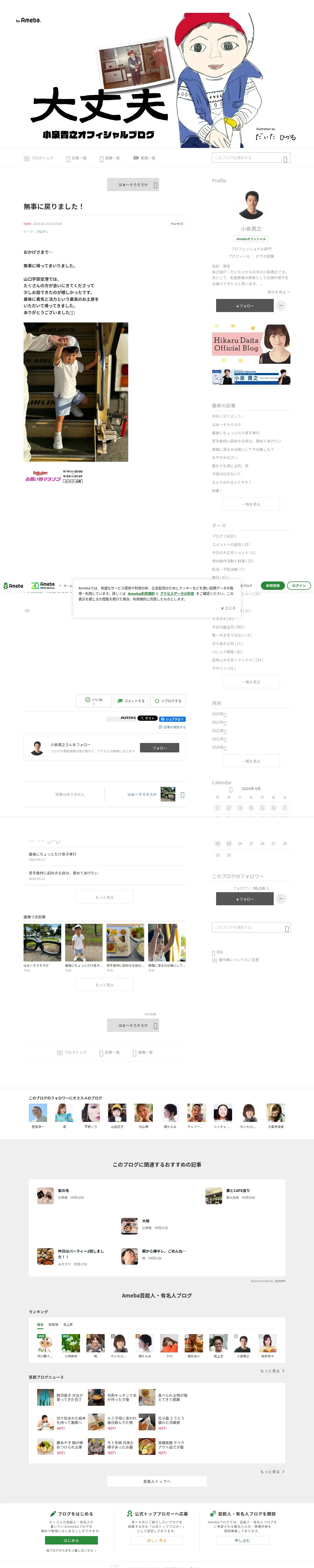Open the プロフィール link in the sidebar
This screenshot has height=1568, width=314.
(x=239, y=256)
